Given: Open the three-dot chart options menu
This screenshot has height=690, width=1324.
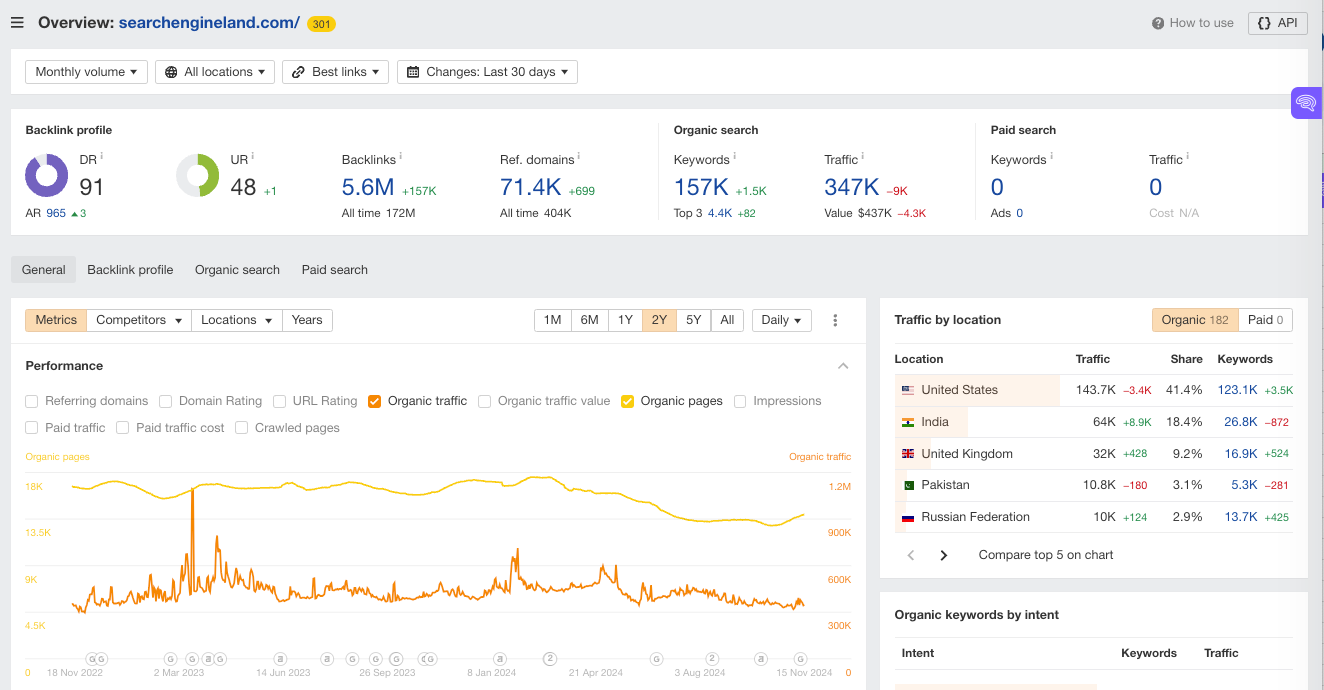Looking at the screenshot, I should click(835, 320).
